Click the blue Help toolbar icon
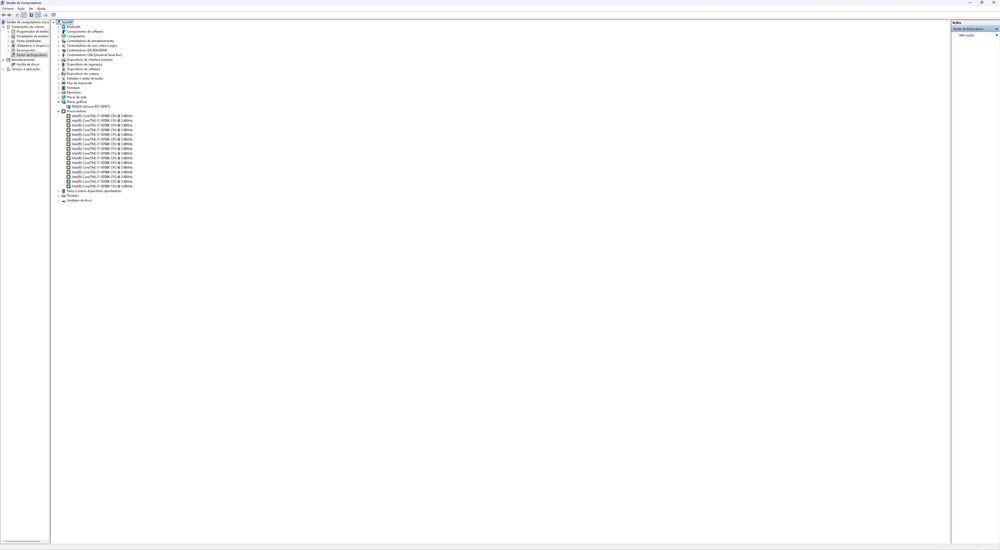1000x550 pixels. pyautogui.click(x=31, y=15)
